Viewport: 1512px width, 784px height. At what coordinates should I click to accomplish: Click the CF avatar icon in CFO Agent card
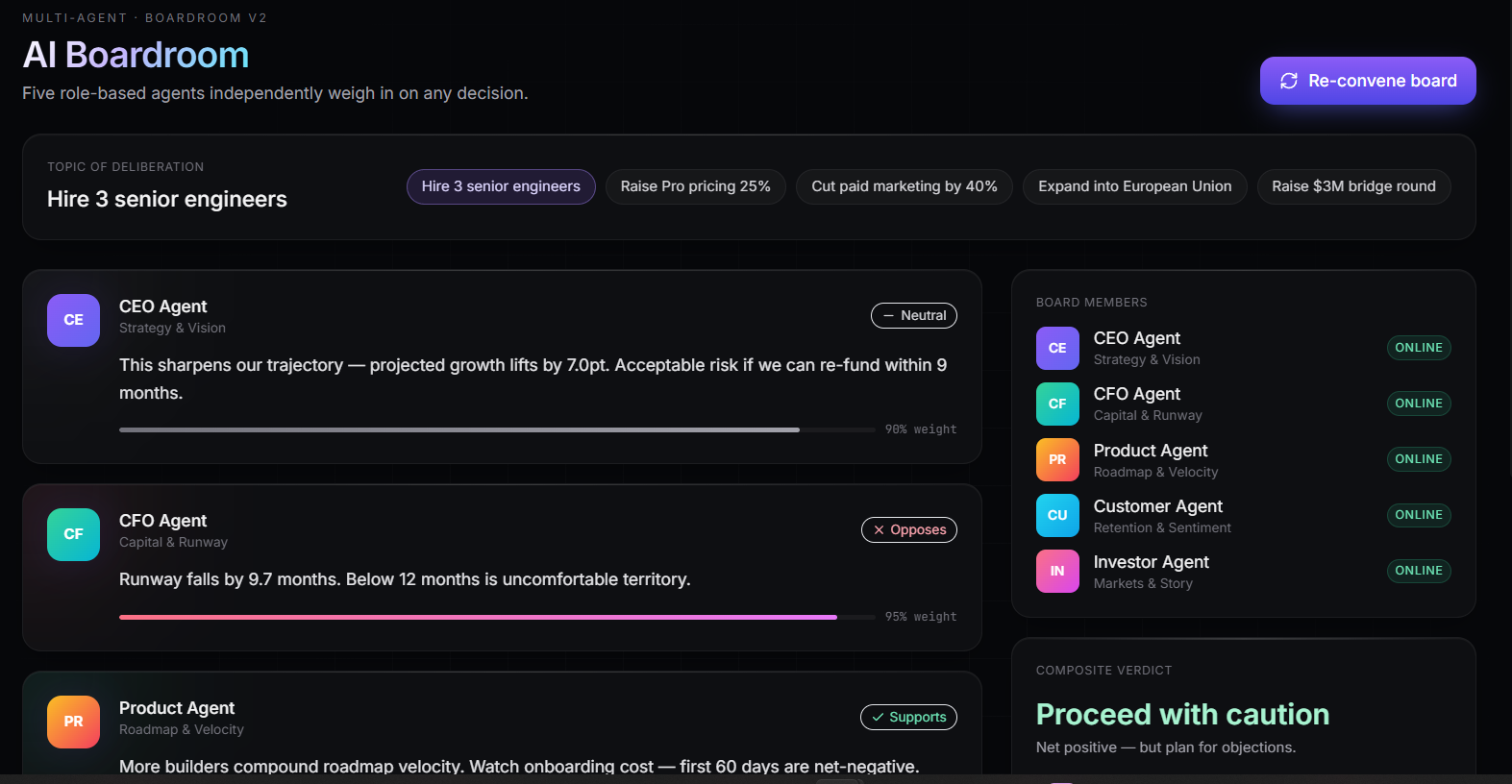pos(73,534)
